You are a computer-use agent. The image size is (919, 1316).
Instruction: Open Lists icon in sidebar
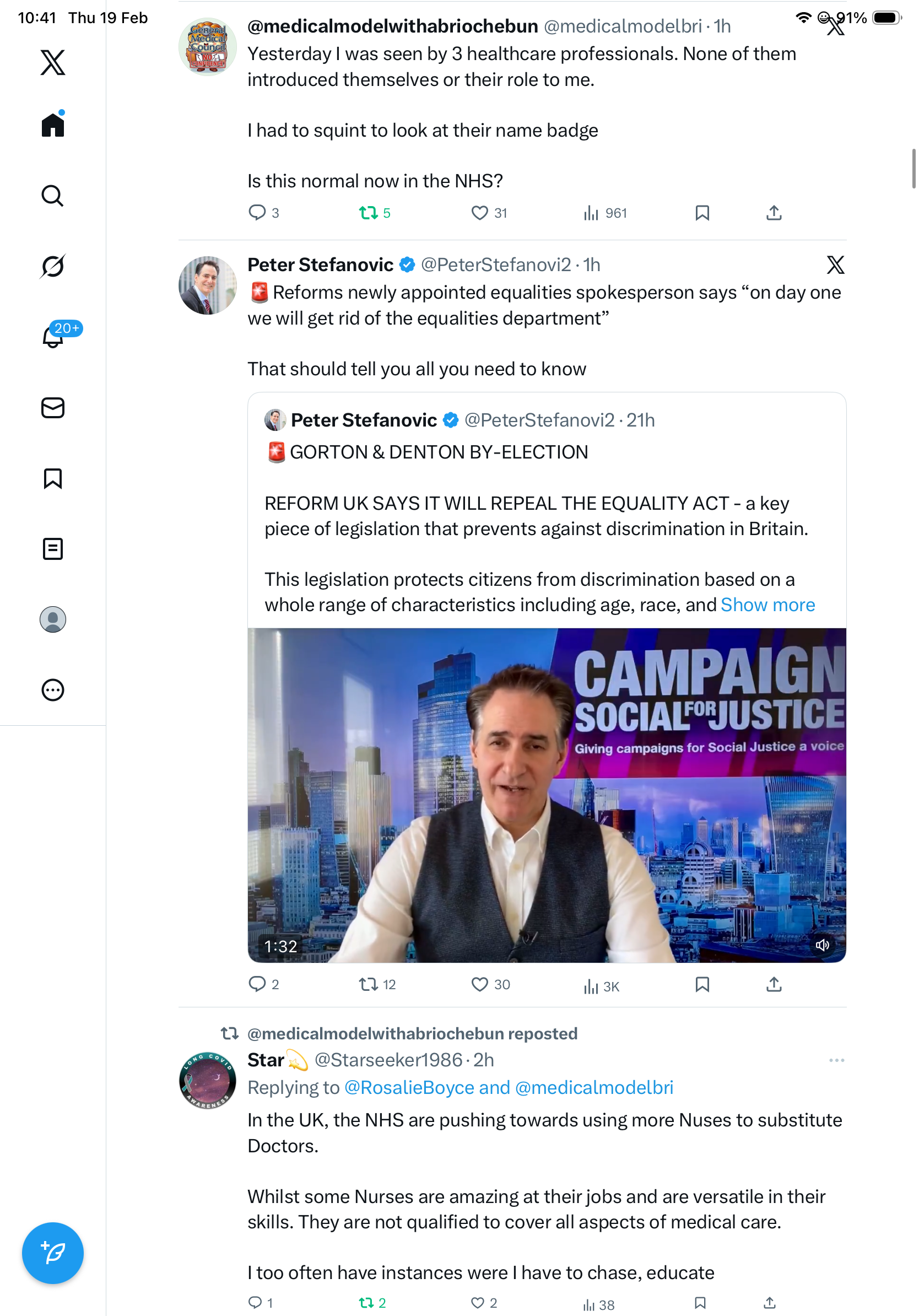point(53,549)
